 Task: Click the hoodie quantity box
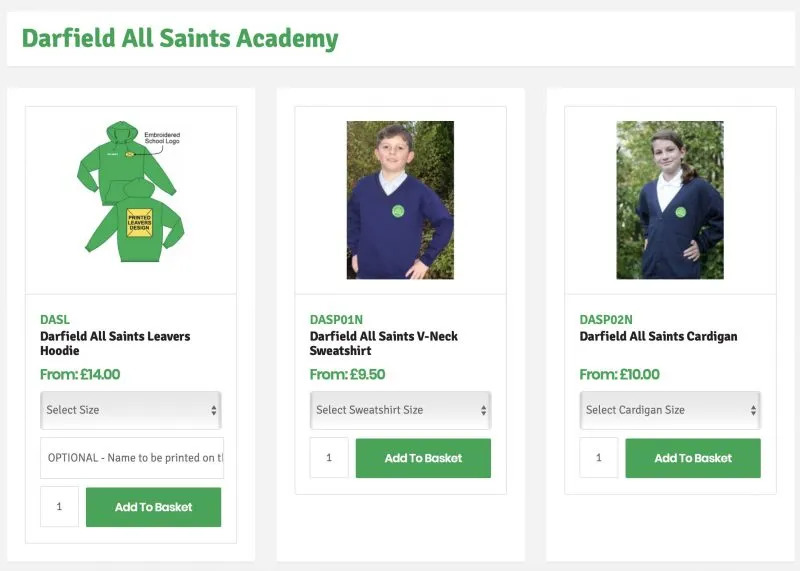pos(59,507)
